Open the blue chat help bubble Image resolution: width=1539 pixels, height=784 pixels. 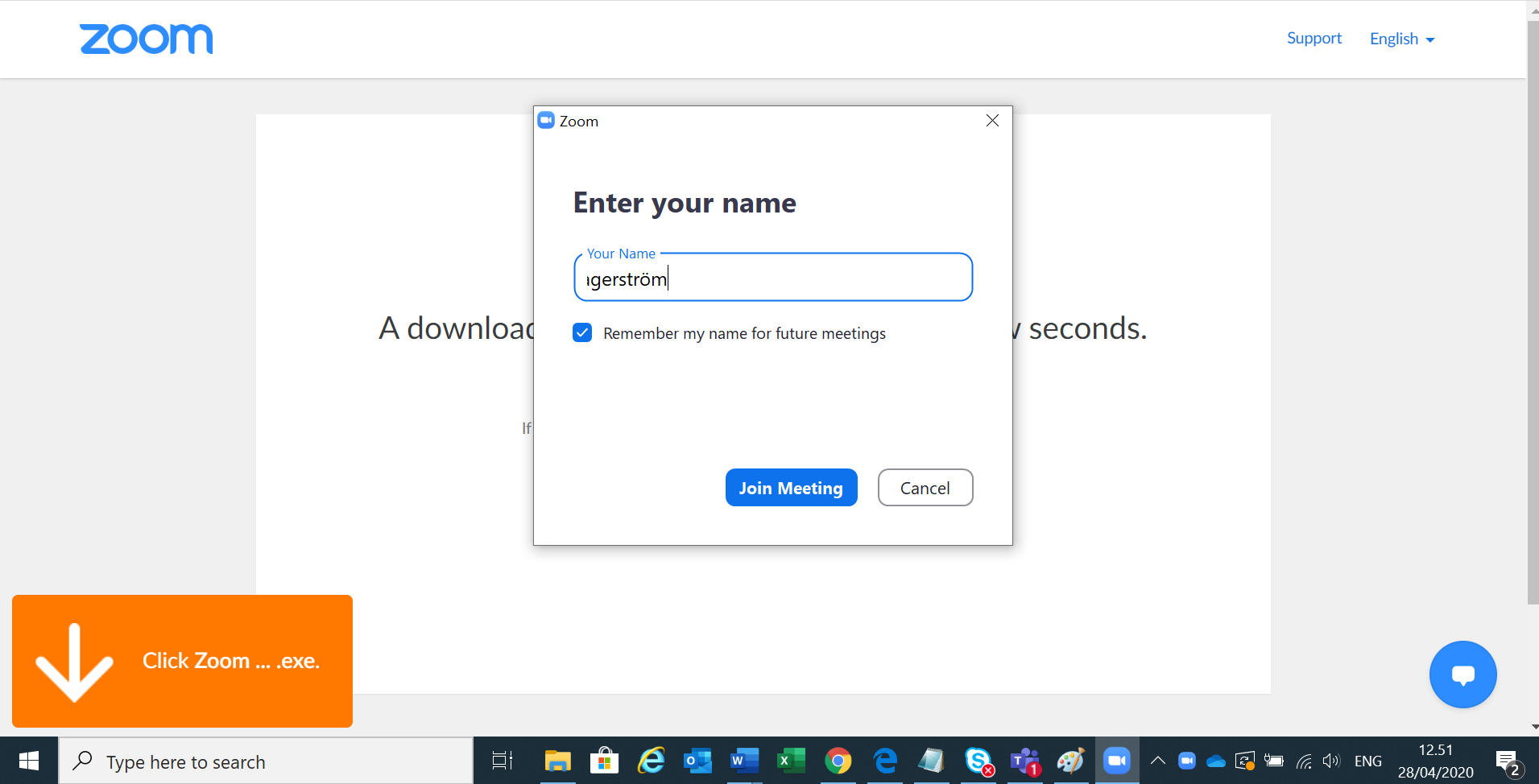[x=1462, y=675]
